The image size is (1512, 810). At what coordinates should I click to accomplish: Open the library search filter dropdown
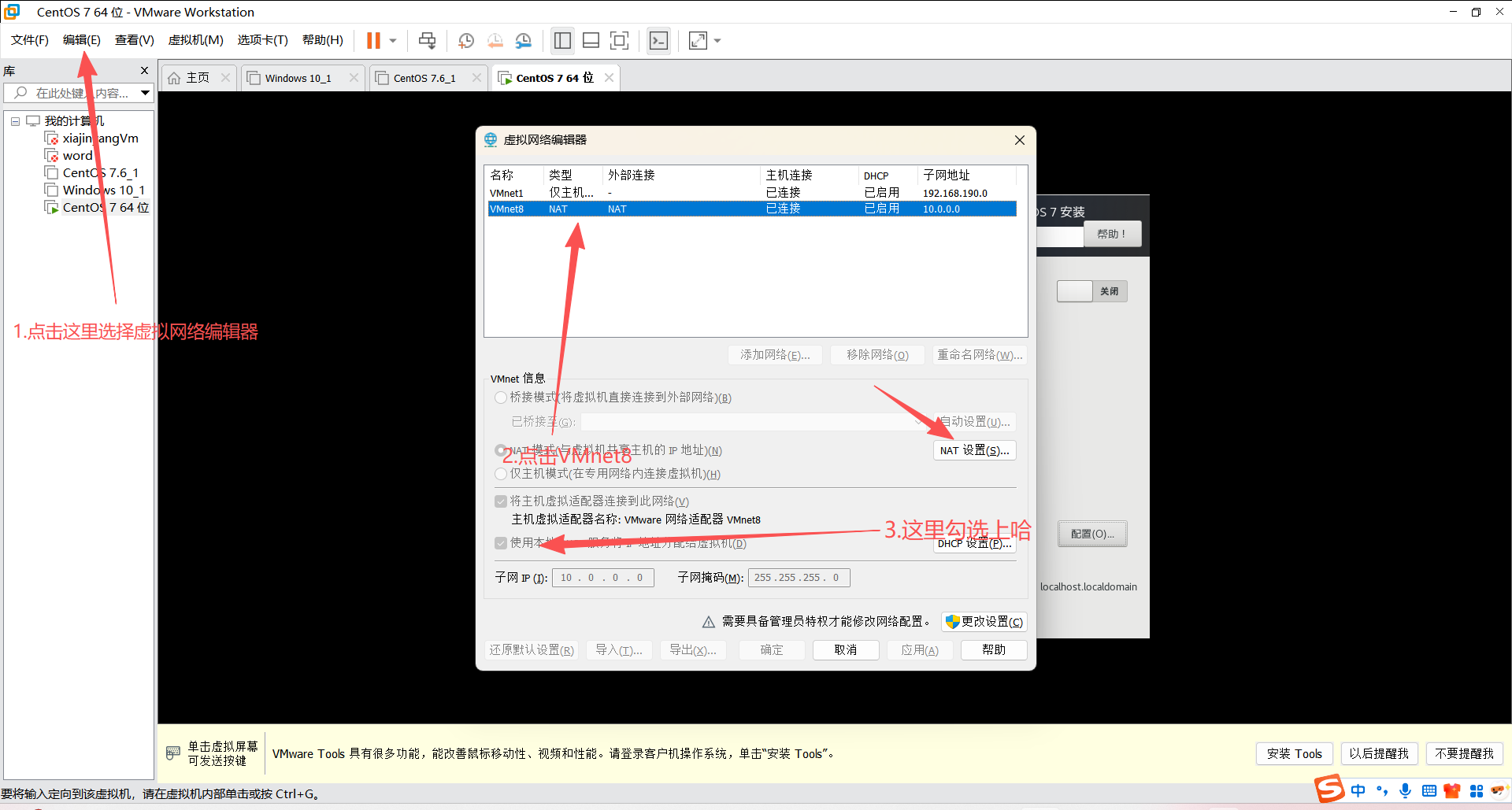[145, 93]
